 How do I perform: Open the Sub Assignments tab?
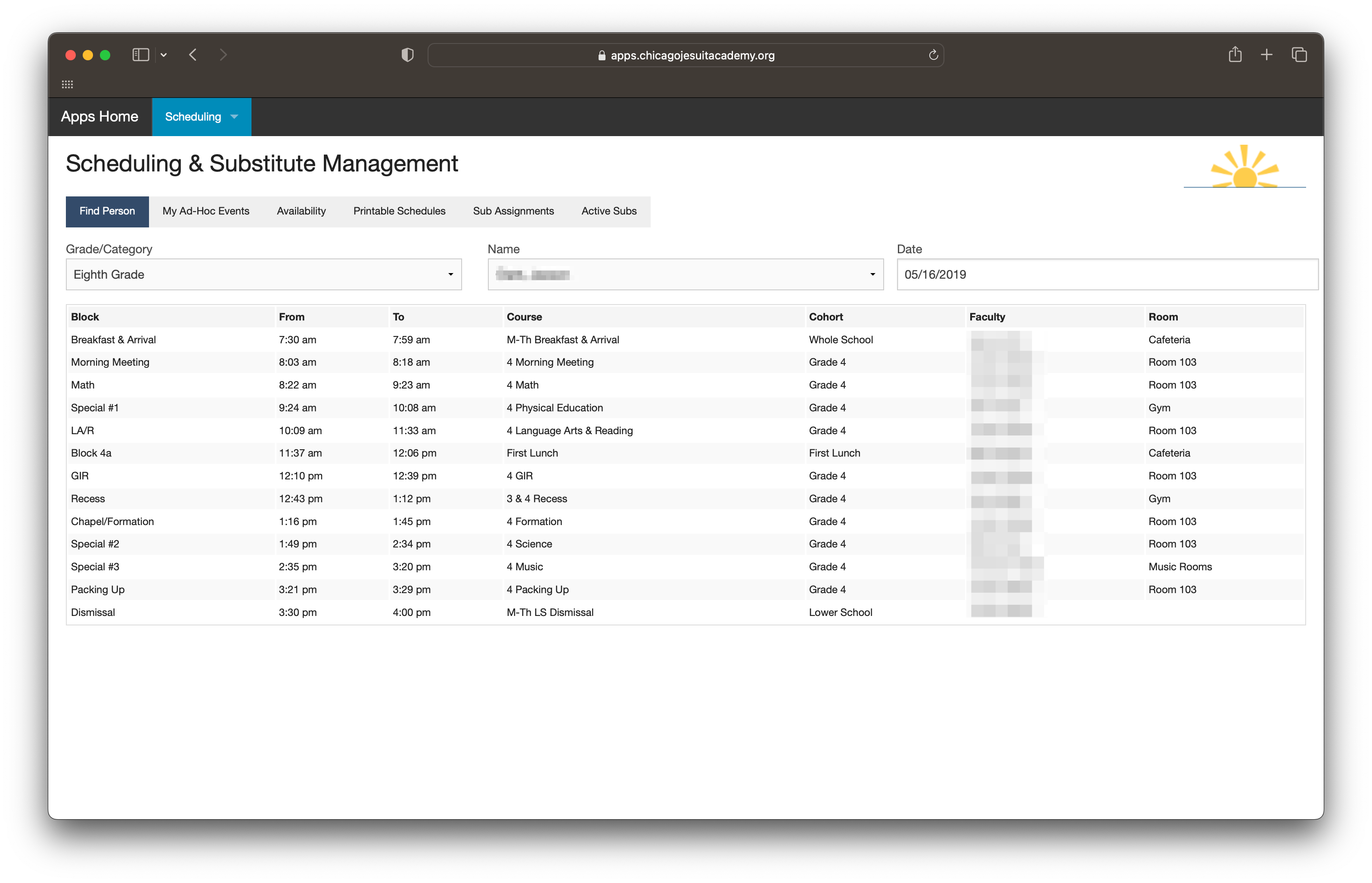click(x=513, y=211)
